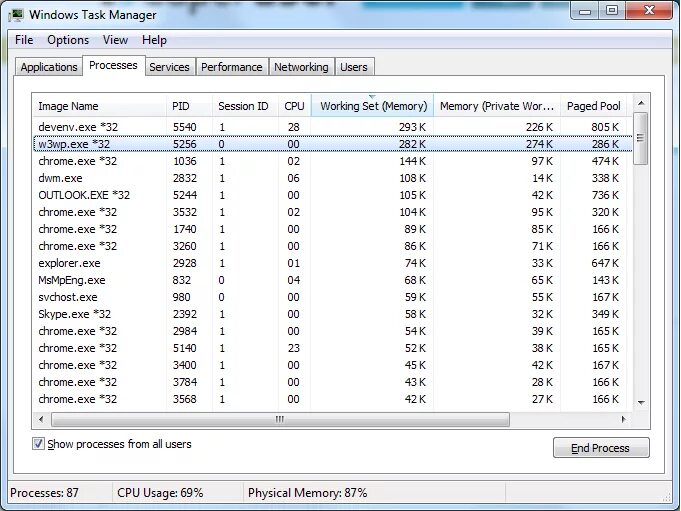Click the vertical scrollbar thumb
Screen dimensions: 681x511
pos(641,138)
